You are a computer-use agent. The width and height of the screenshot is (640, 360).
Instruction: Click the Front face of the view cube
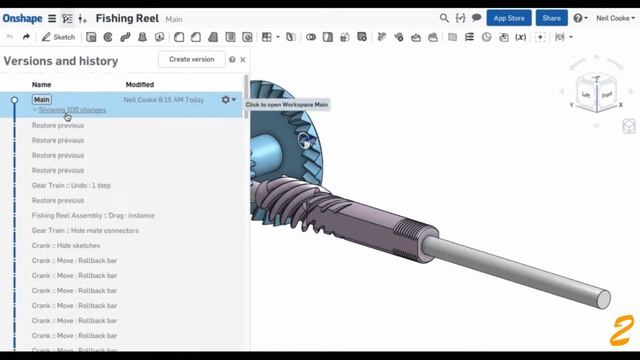pyautogui.click(x=607, y=95)
